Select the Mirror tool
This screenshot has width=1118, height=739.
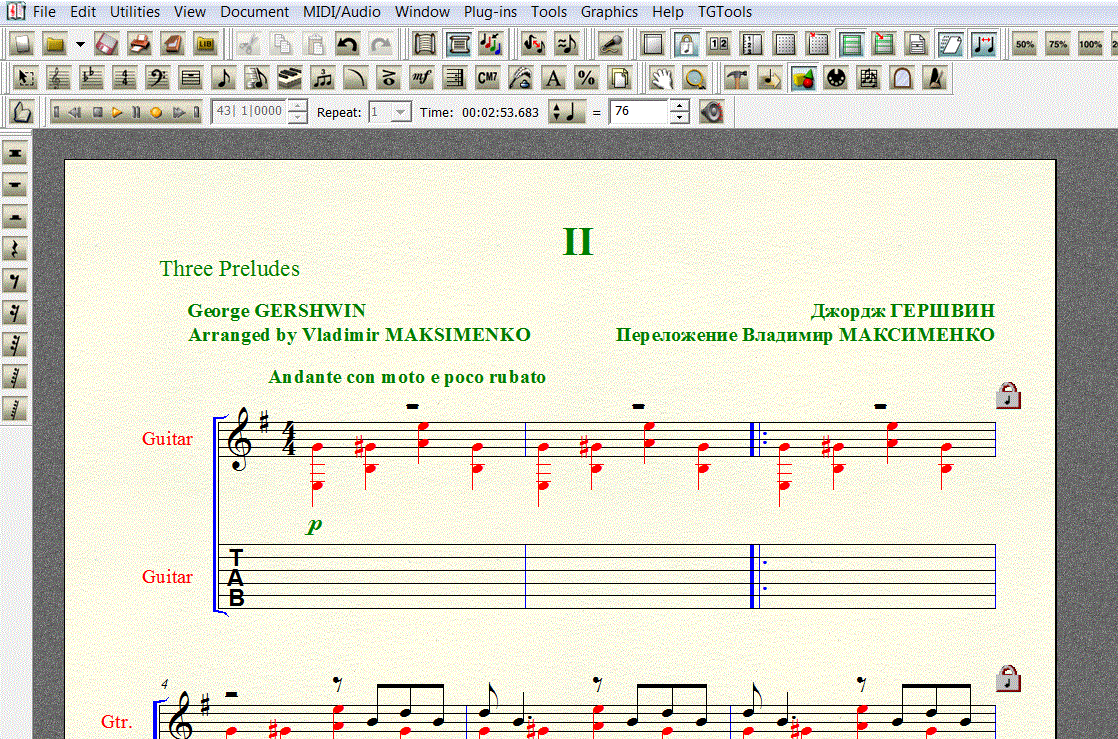pos(901,78)
